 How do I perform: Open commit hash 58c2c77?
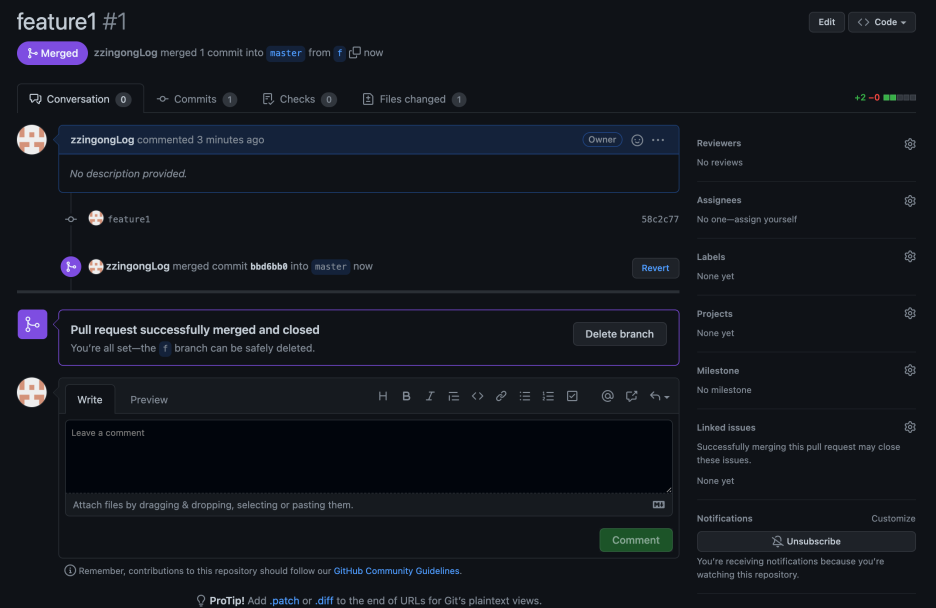pyautogui.click(x=660, y=219)
